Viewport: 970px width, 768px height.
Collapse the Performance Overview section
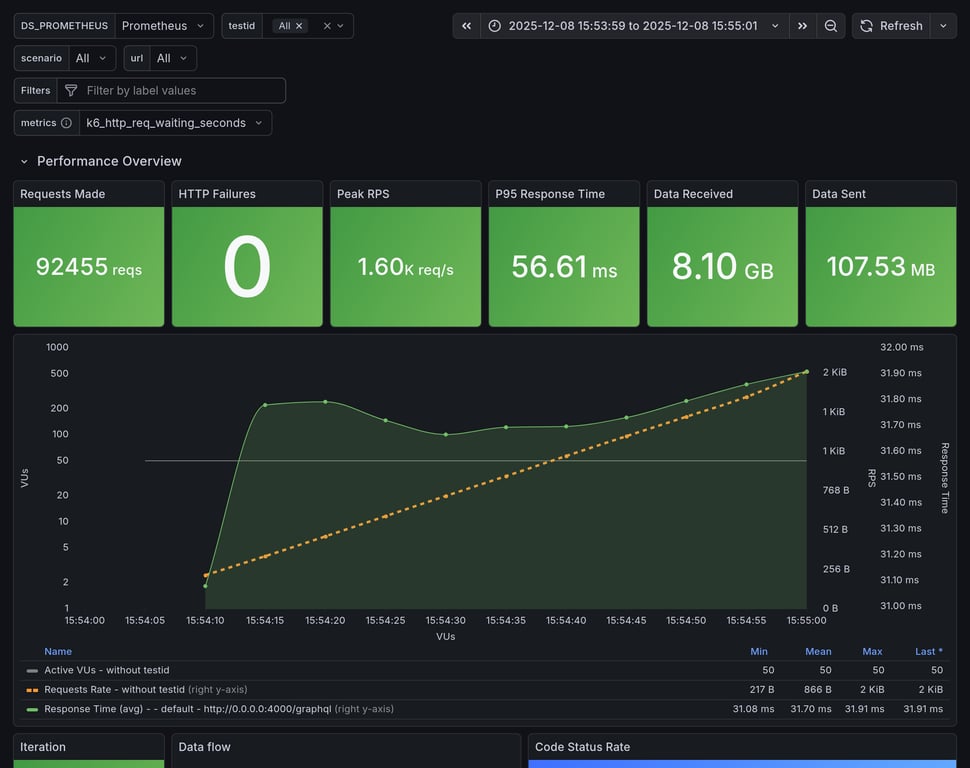[24, 161]
